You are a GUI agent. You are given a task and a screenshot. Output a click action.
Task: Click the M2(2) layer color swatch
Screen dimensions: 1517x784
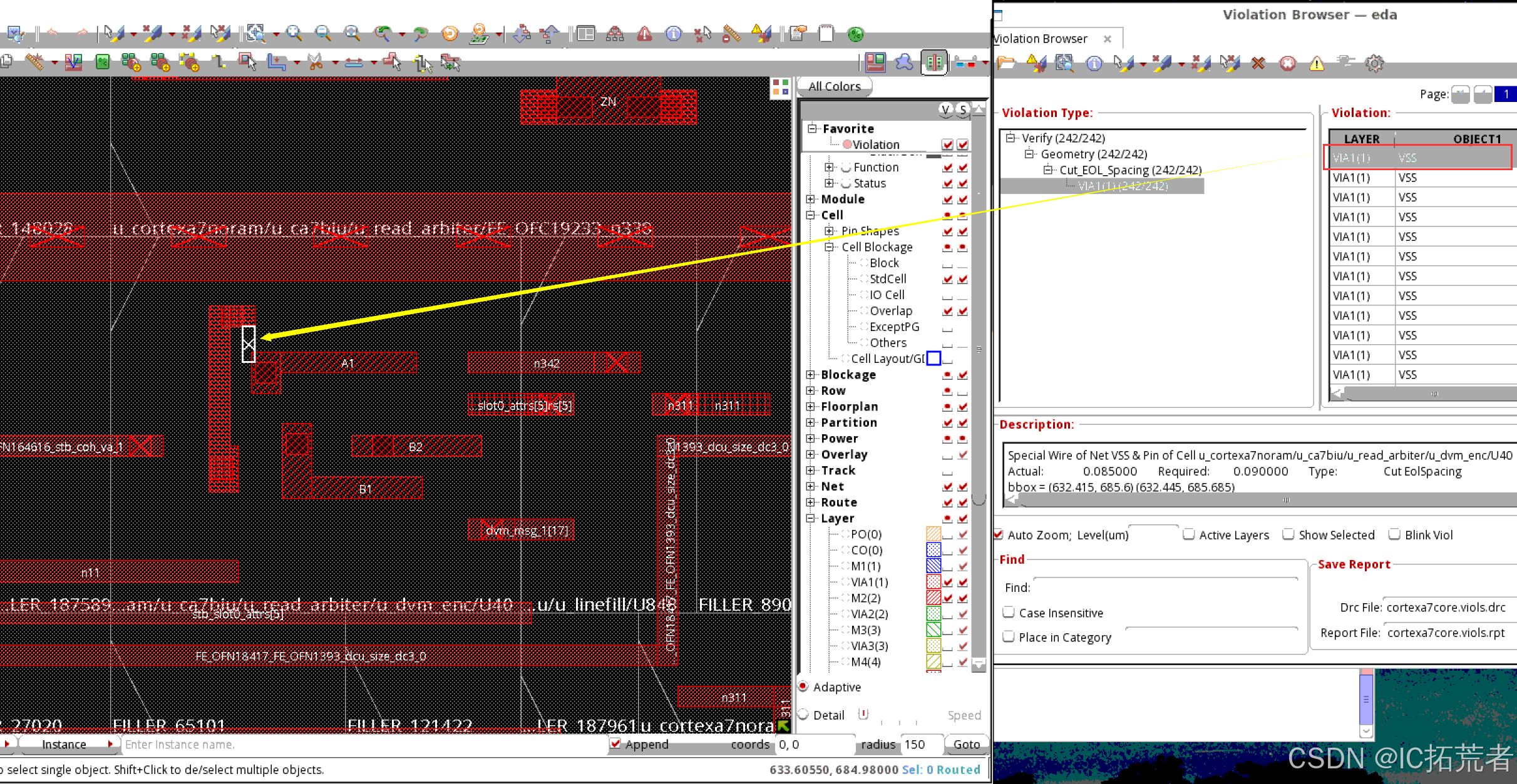pyautogui.click(x=933, y=598)
